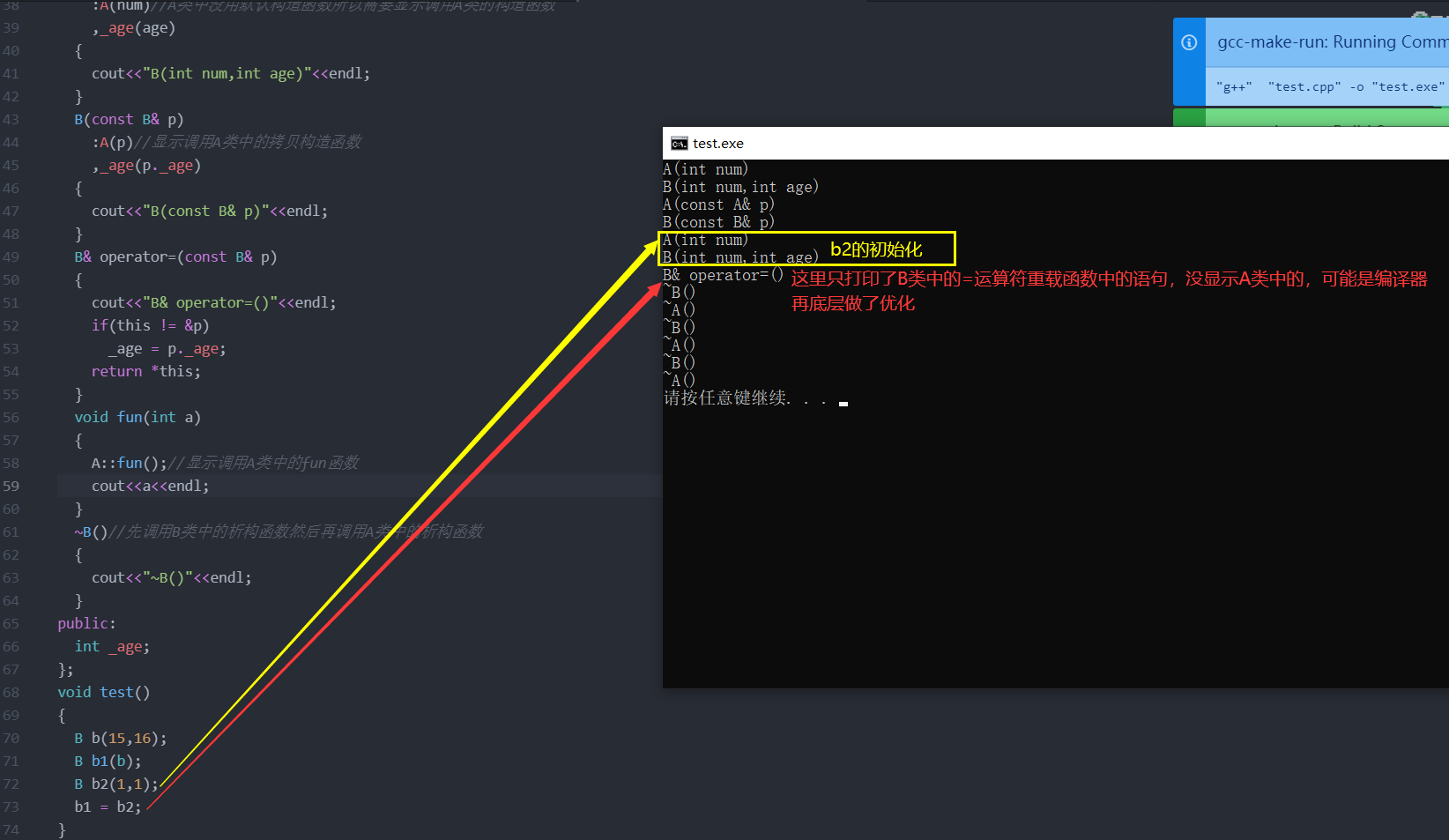Click the ':A(p)' initializer code line
This screenshot has width=1449, height=840.
click(113, 142)
